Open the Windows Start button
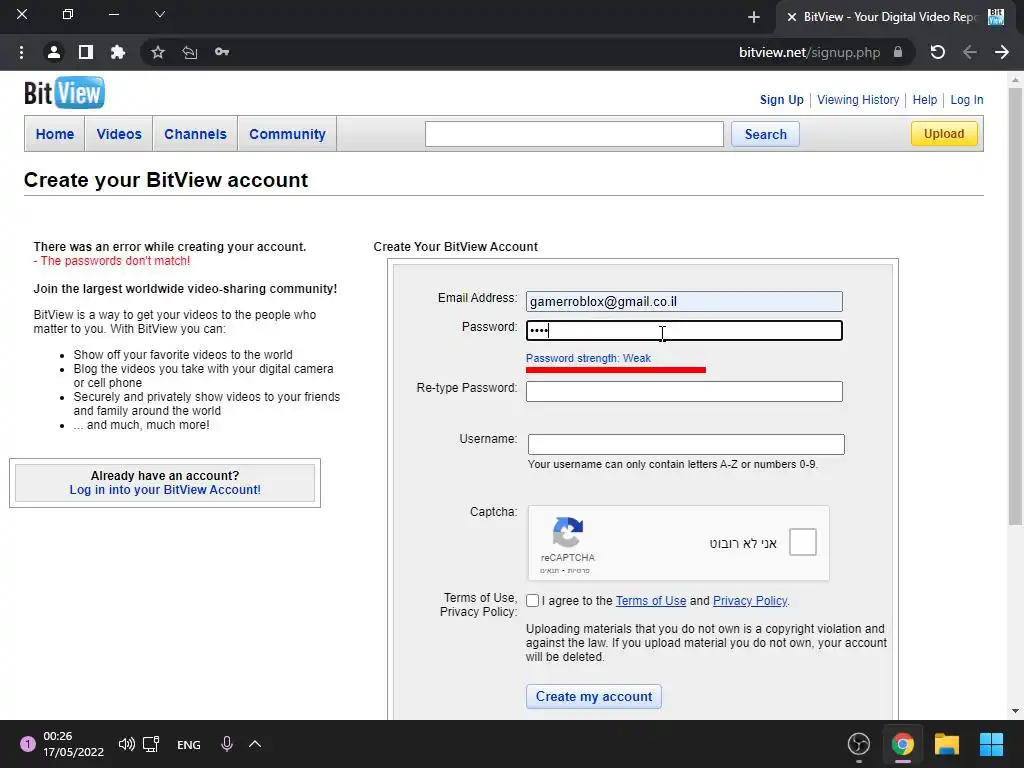1024x768 pixels. point(991,744)
